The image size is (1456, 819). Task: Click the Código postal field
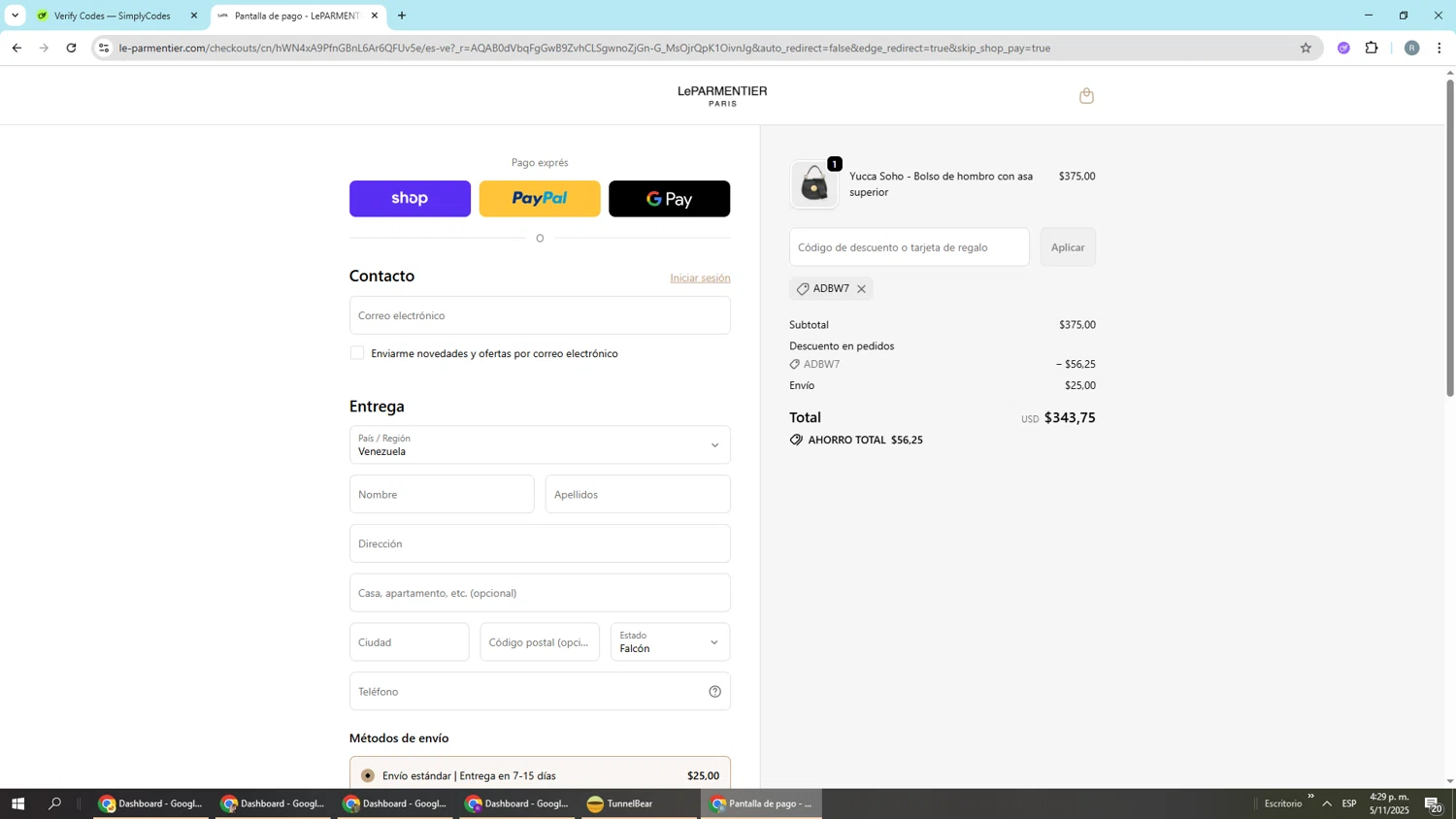[x=540, y=642]
